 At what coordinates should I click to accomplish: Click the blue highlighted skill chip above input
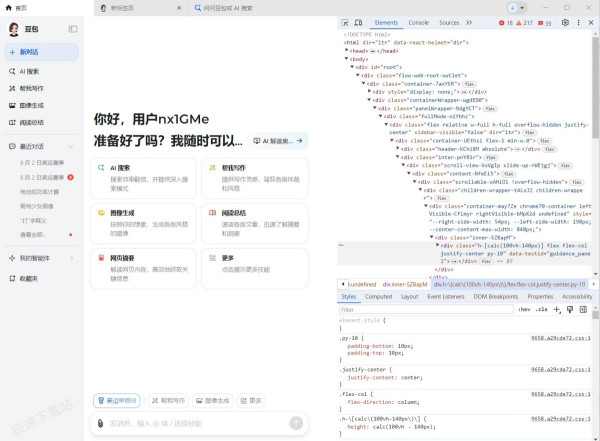pos(117,401)
